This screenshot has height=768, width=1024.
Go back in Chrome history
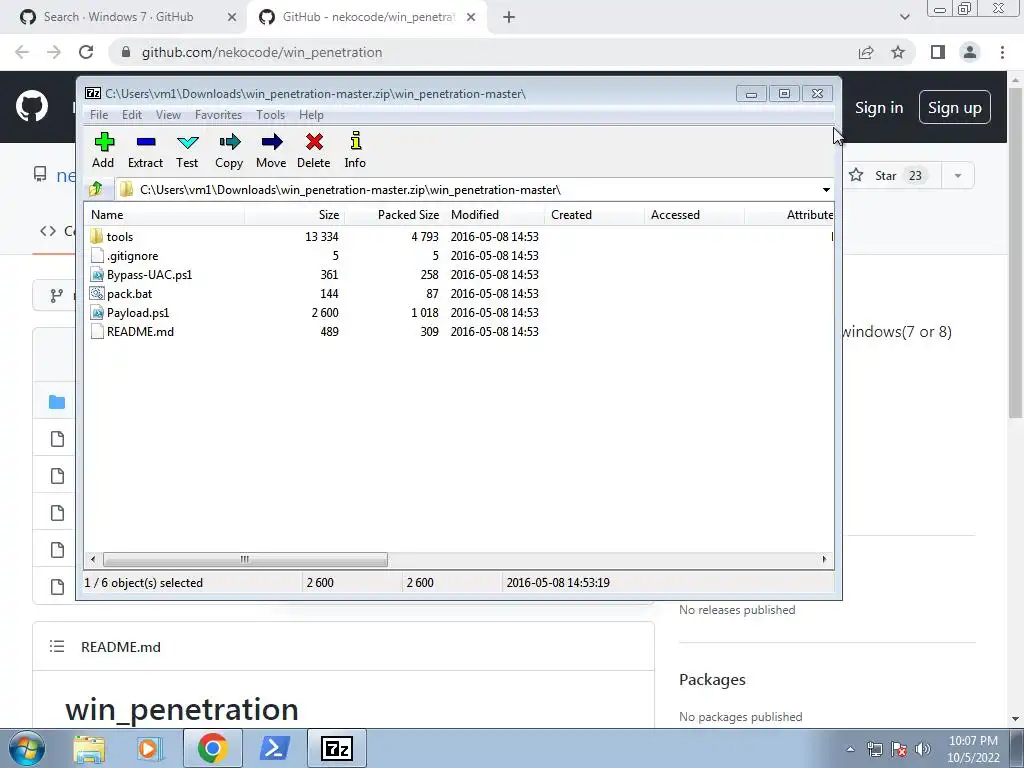coord(22,52)
